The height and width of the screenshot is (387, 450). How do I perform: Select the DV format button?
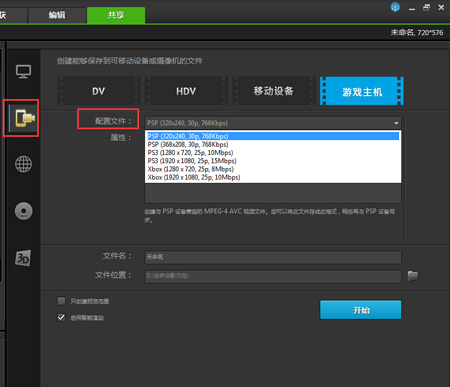[x=99, y=91]
